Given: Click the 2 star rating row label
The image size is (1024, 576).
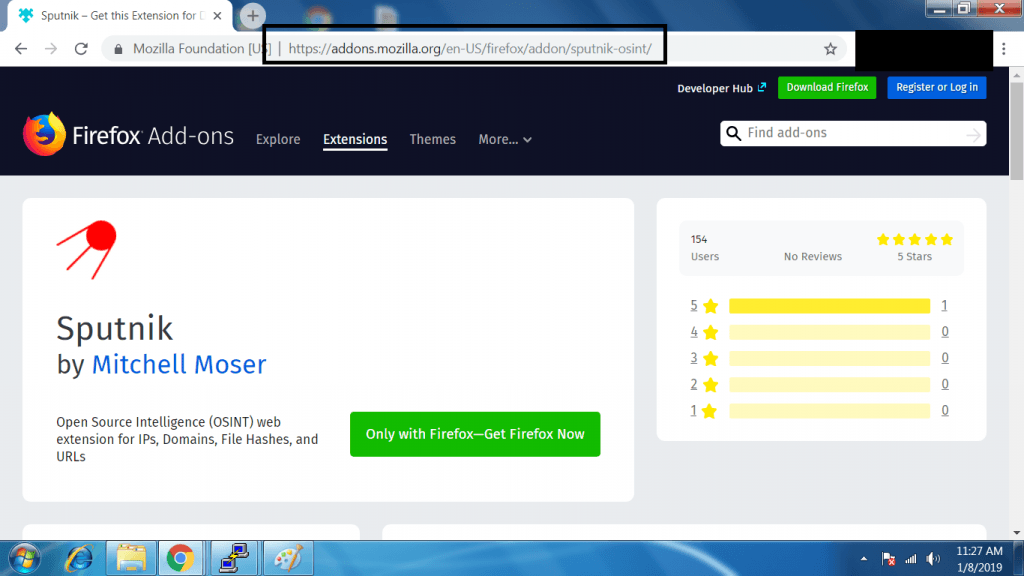Looking at the screenshot, I should 704,384.
